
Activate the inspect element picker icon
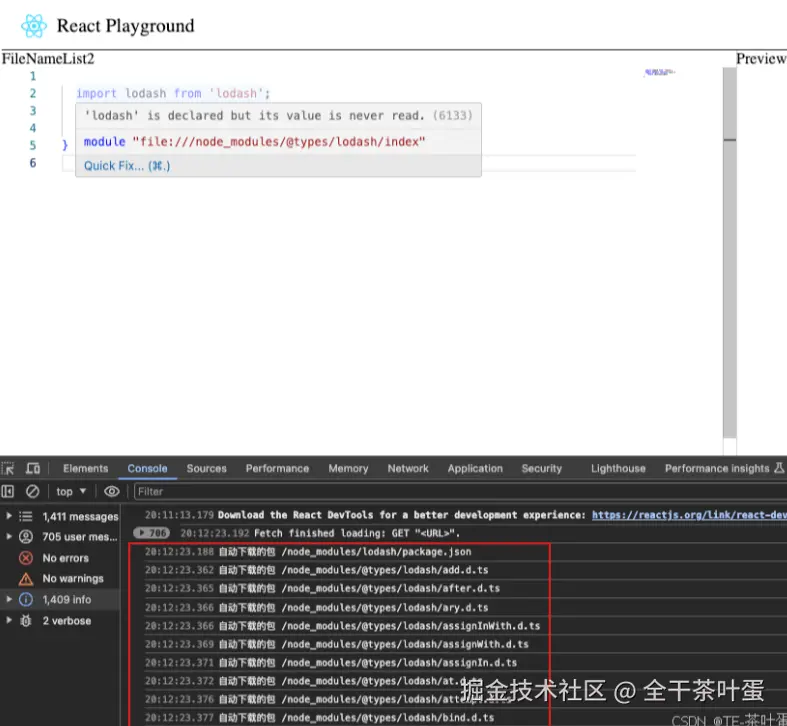click(8, 468)
